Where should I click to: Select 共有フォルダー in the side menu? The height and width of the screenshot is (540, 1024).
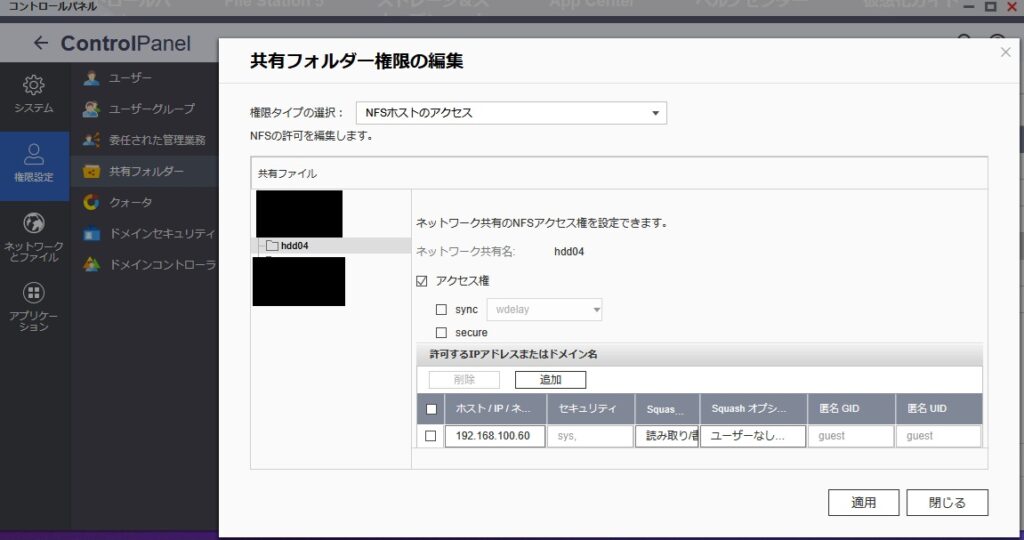click(x=146, y=171)
